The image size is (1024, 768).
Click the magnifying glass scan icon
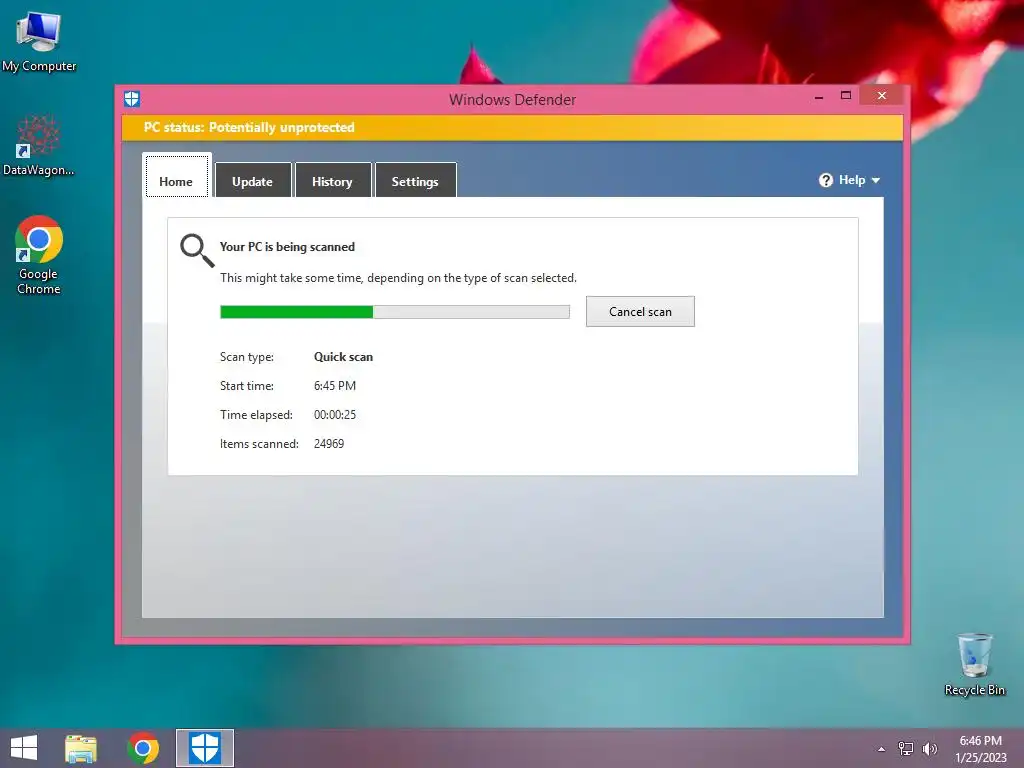197,250
